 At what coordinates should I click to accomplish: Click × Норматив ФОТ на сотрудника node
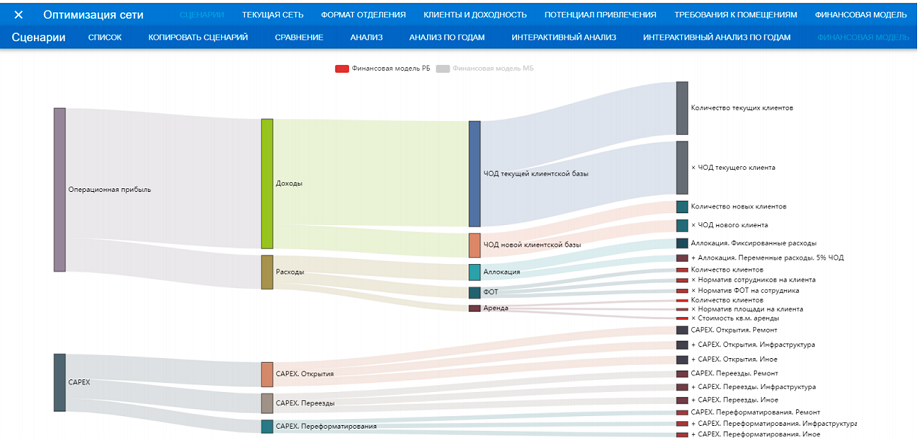[682, 290]
